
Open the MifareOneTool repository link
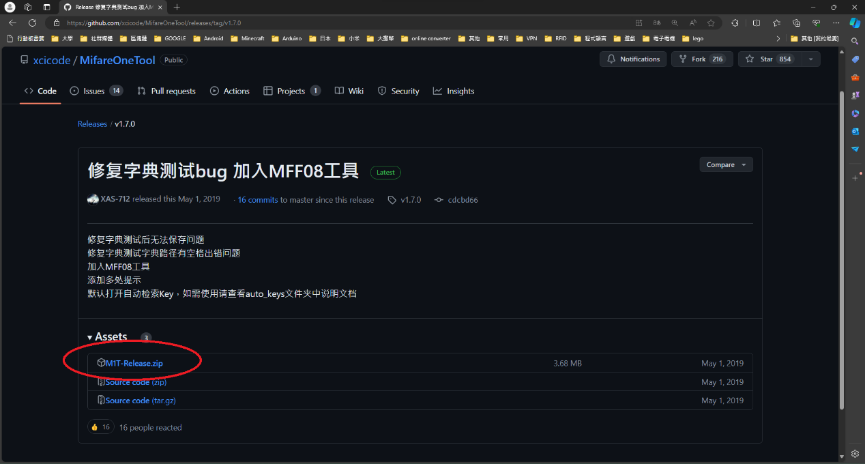pyautogui.click(x=117, y=60)
